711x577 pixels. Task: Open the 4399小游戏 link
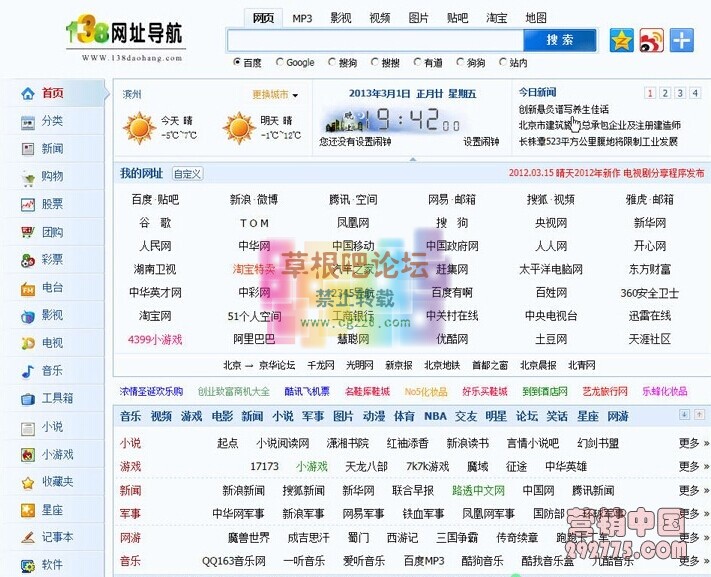pyautogui.click(x=155, y=339)
